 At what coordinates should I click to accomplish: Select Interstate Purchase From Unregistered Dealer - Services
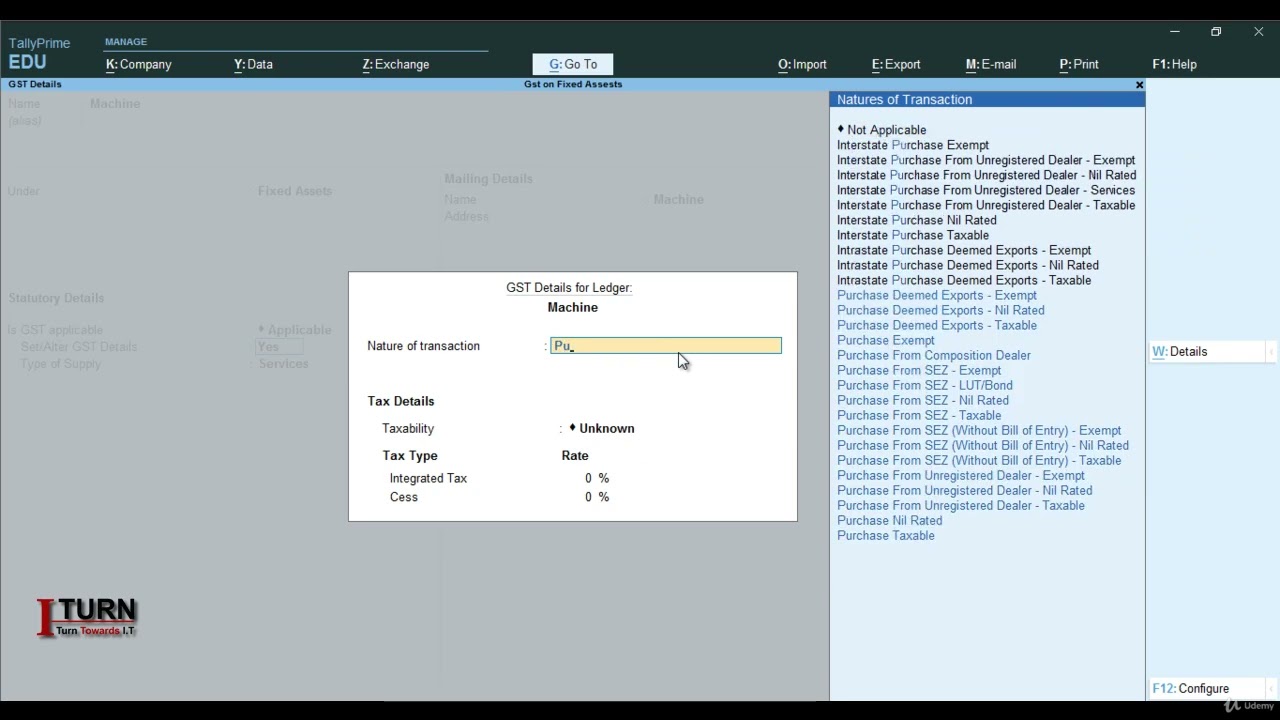[986, 190]
